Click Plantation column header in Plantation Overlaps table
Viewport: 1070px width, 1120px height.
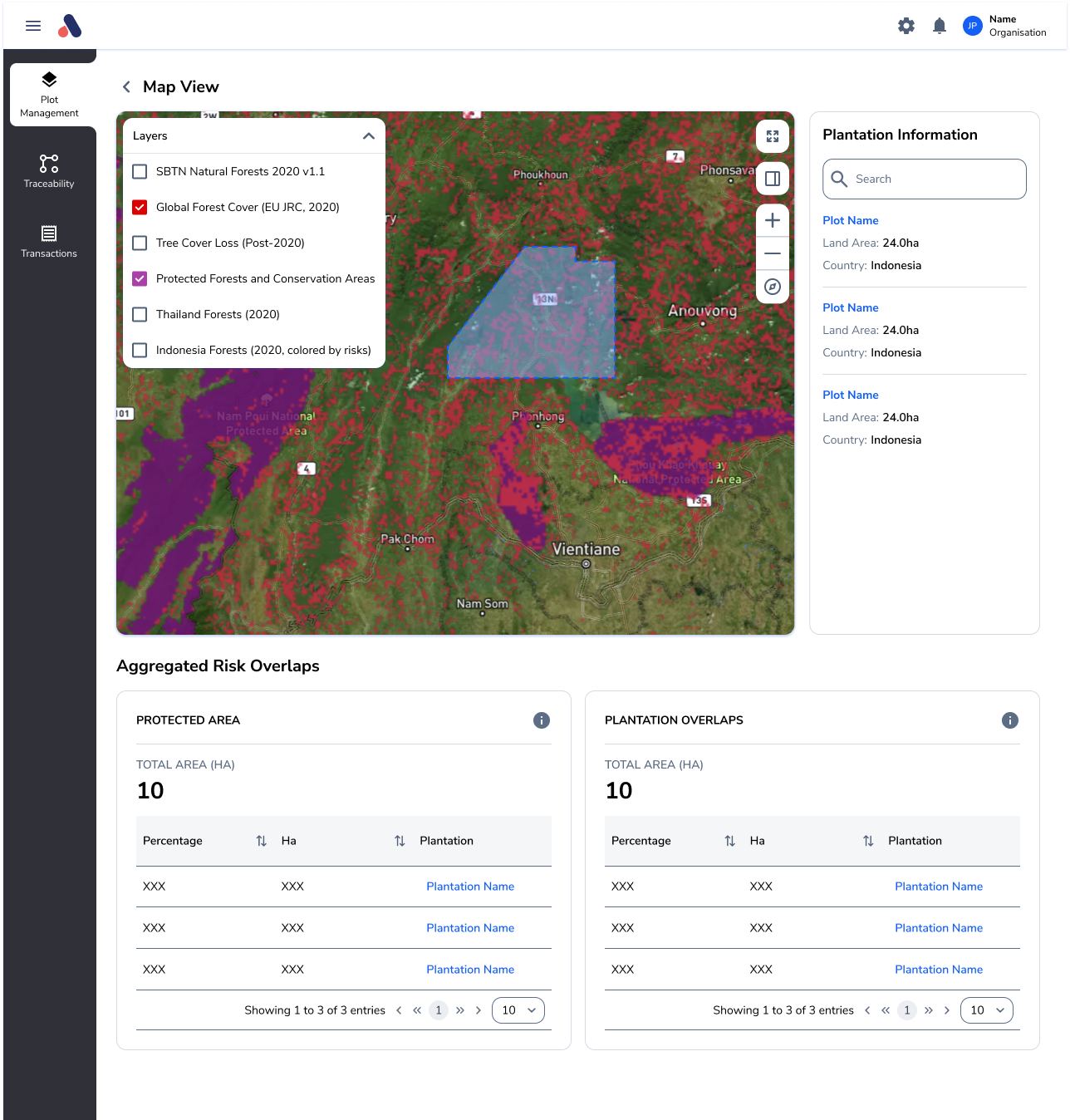point(915,841)
